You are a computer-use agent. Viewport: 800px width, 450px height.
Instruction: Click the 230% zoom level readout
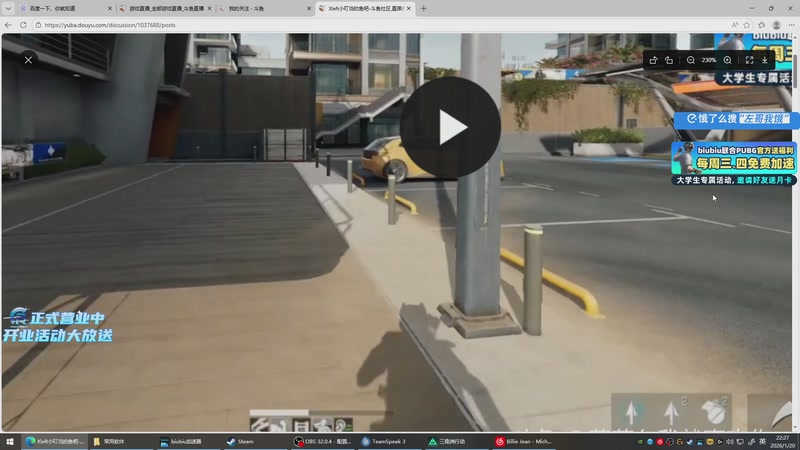point(709,60)
